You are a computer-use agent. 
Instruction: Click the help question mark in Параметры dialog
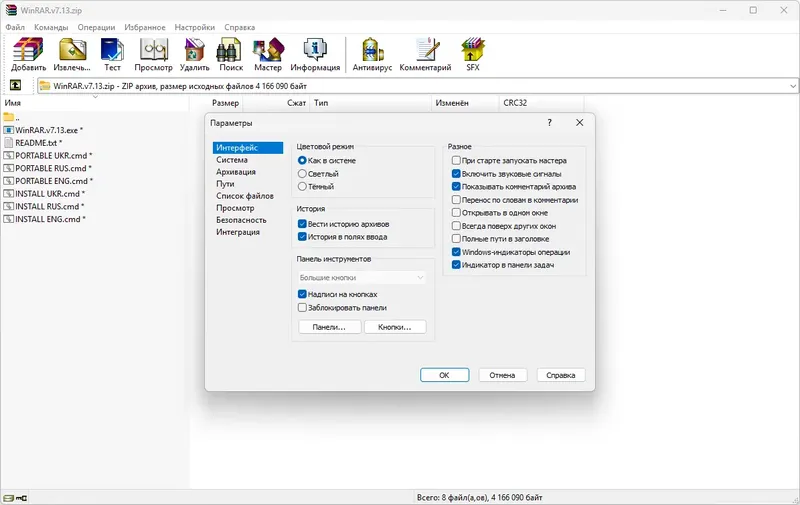(x=549, y=122)
